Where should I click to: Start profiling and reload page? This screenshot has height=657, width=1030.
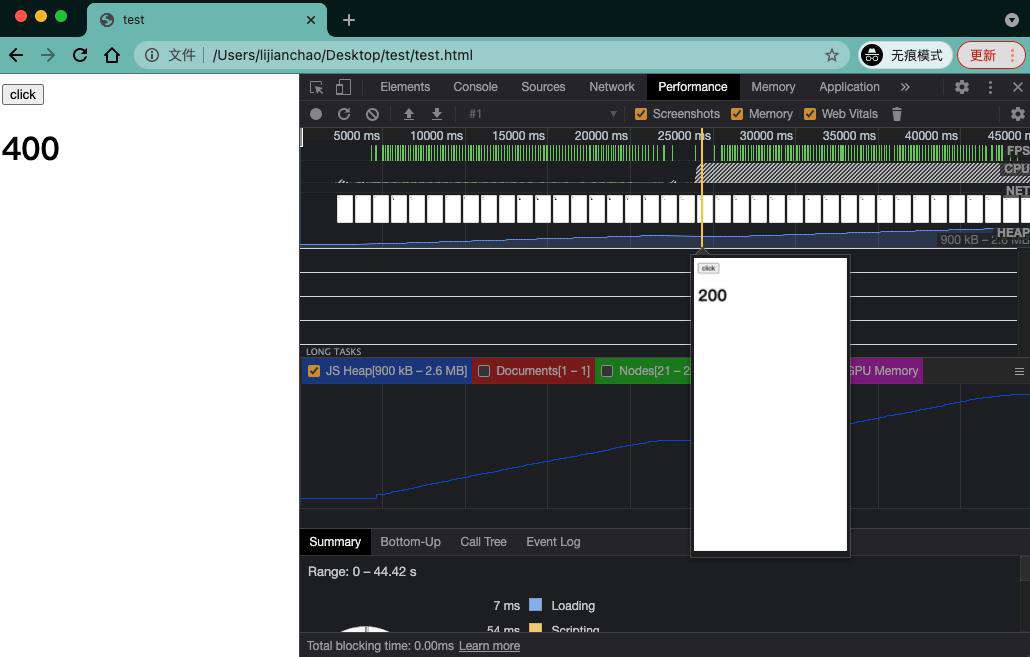(x=344, y=114)
